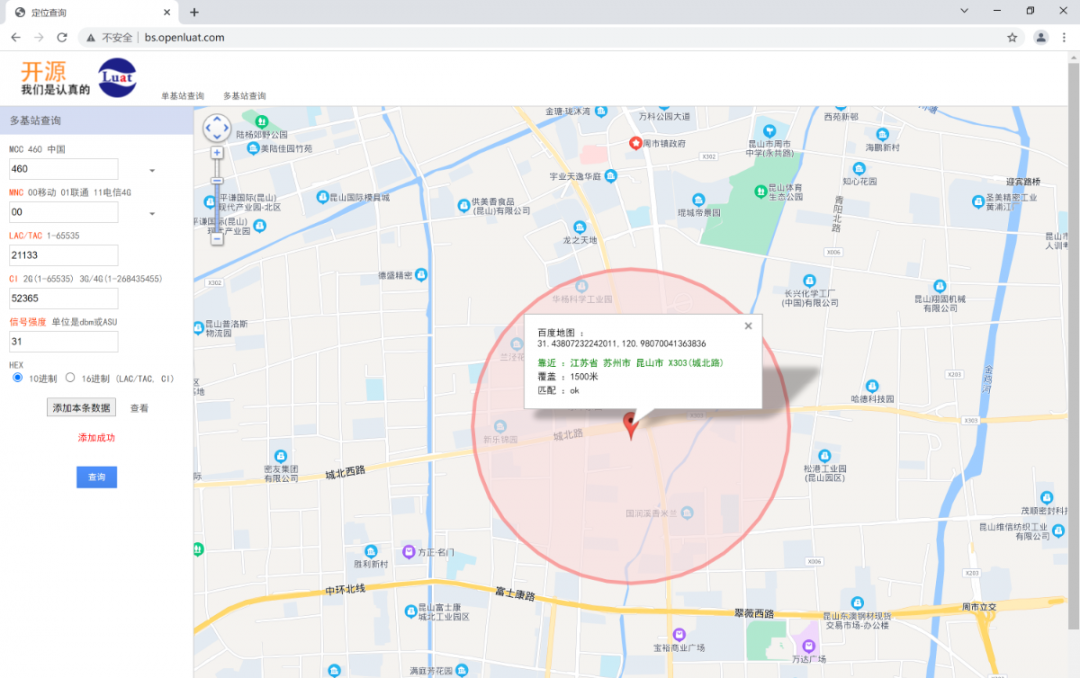Click the red location pin marker
Screen dimensions: 1080x678
[630, 425]
